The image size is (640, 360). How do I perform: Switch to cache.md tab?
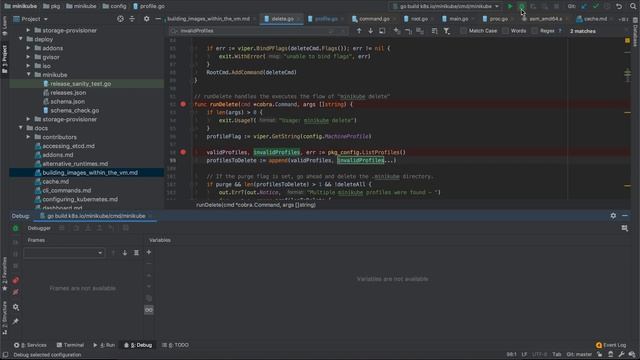(595, 19)
